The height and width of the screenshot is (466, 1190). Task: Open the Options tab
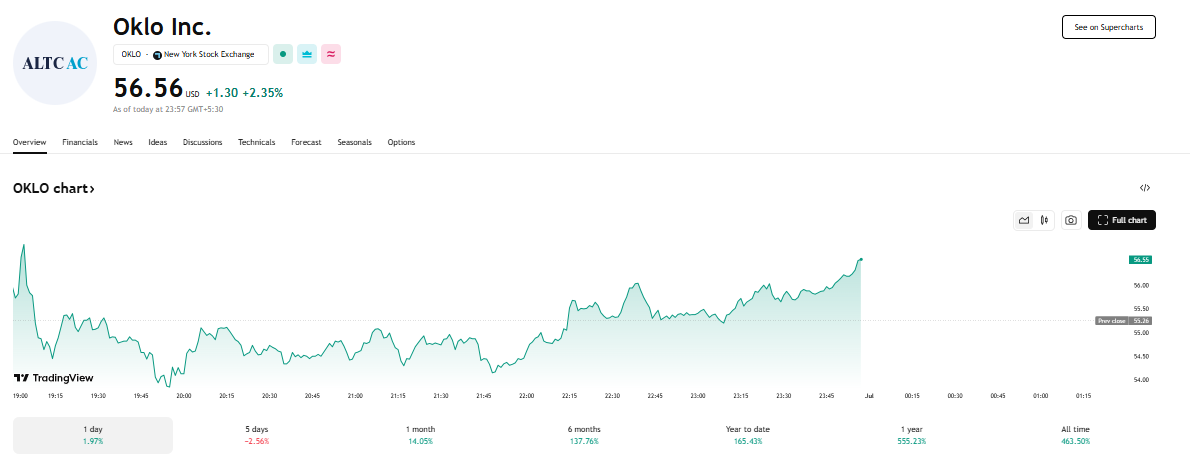[x=401, y=142]
